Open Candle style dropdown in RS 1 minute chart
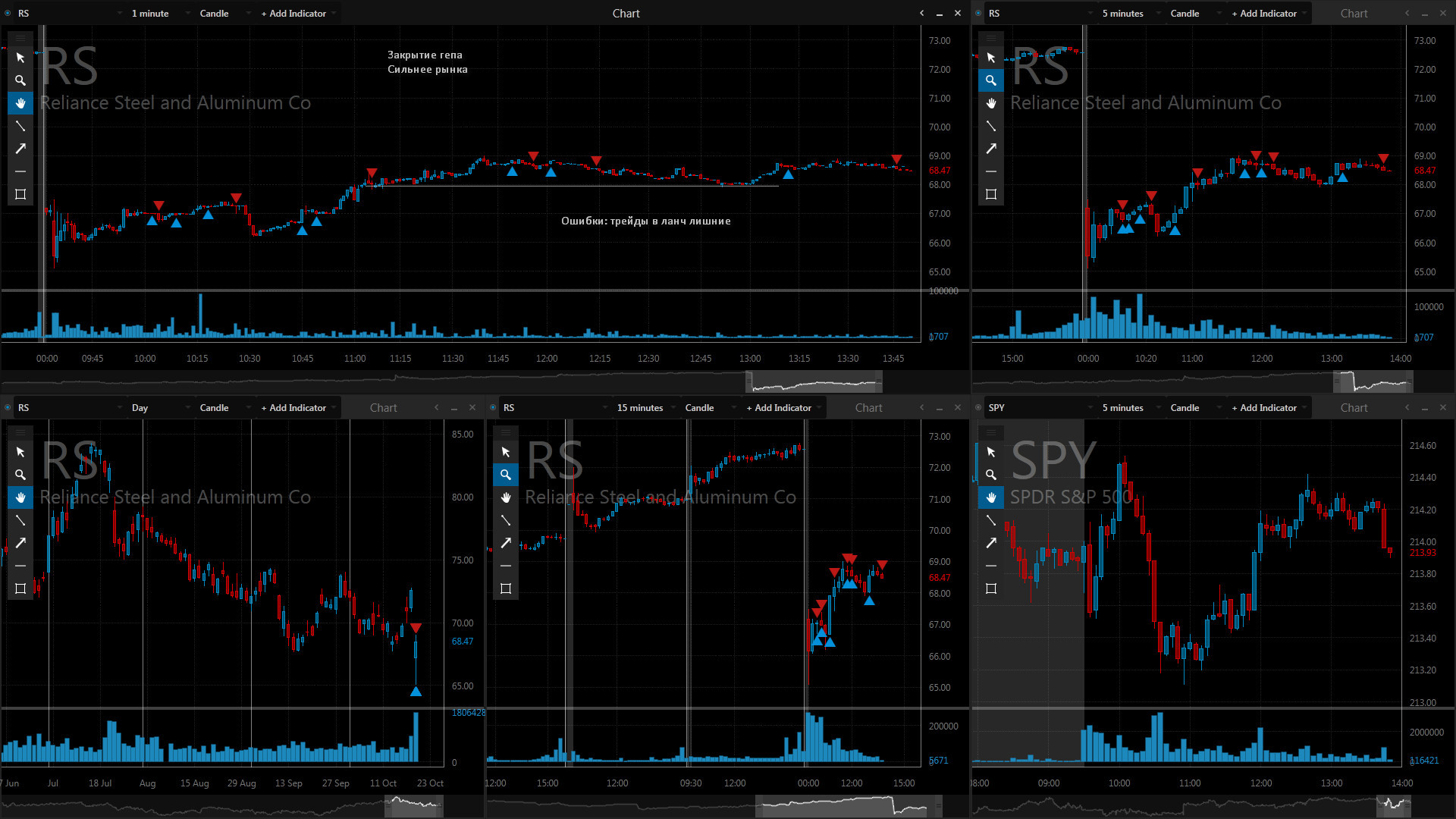The height and width of the screenshot is (819, 1456). [x=224, y=13]
